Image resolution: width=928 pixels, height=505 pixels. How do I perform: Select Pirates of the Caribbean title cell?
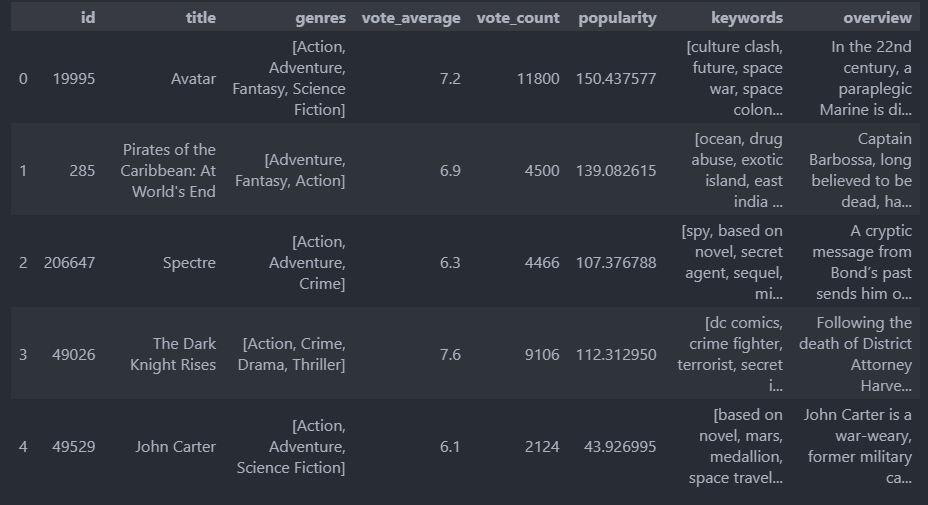point(169,170)
